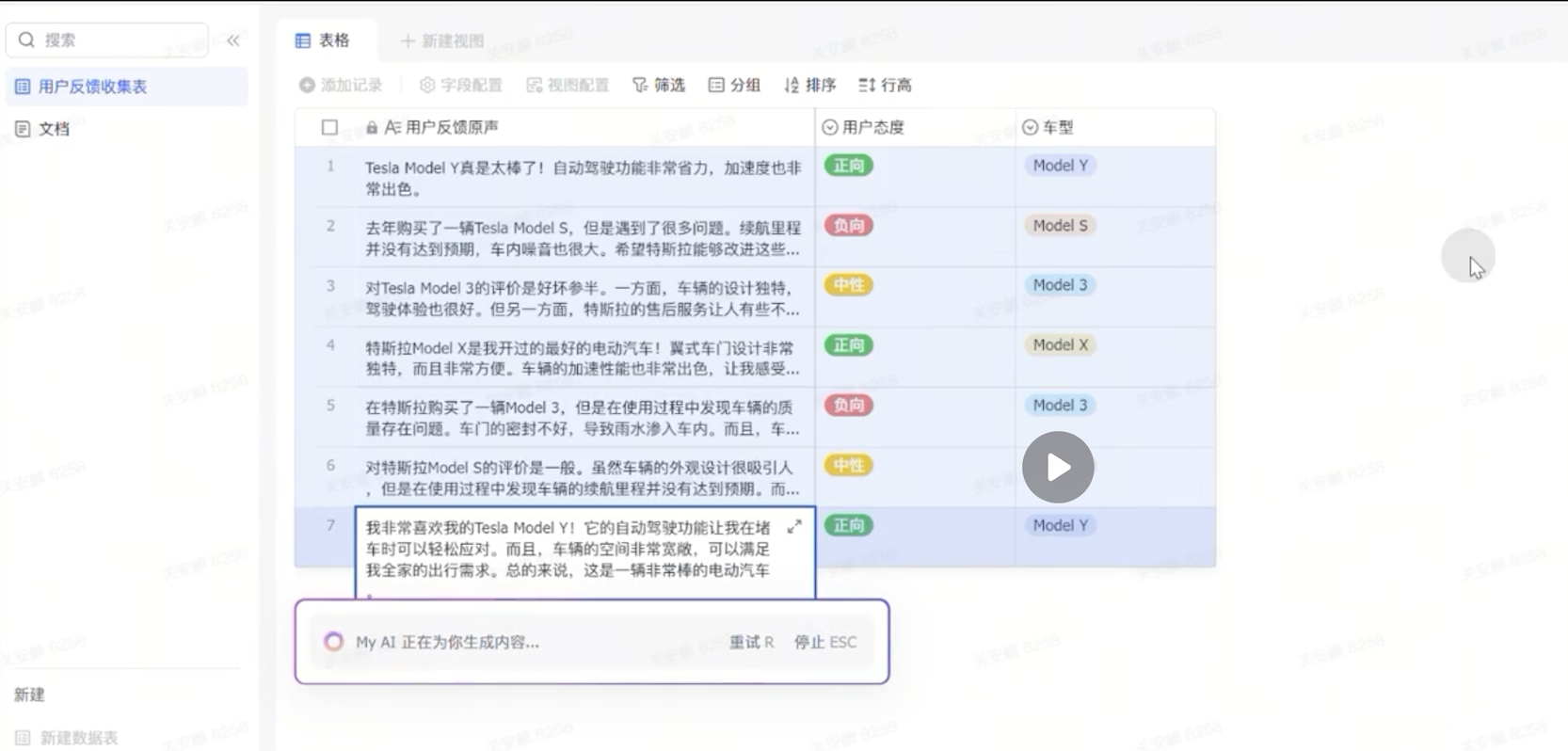Click row 4 正向 tag
Image resolution: width=1568 pixels, height=751 pixels.
point(849,345)
